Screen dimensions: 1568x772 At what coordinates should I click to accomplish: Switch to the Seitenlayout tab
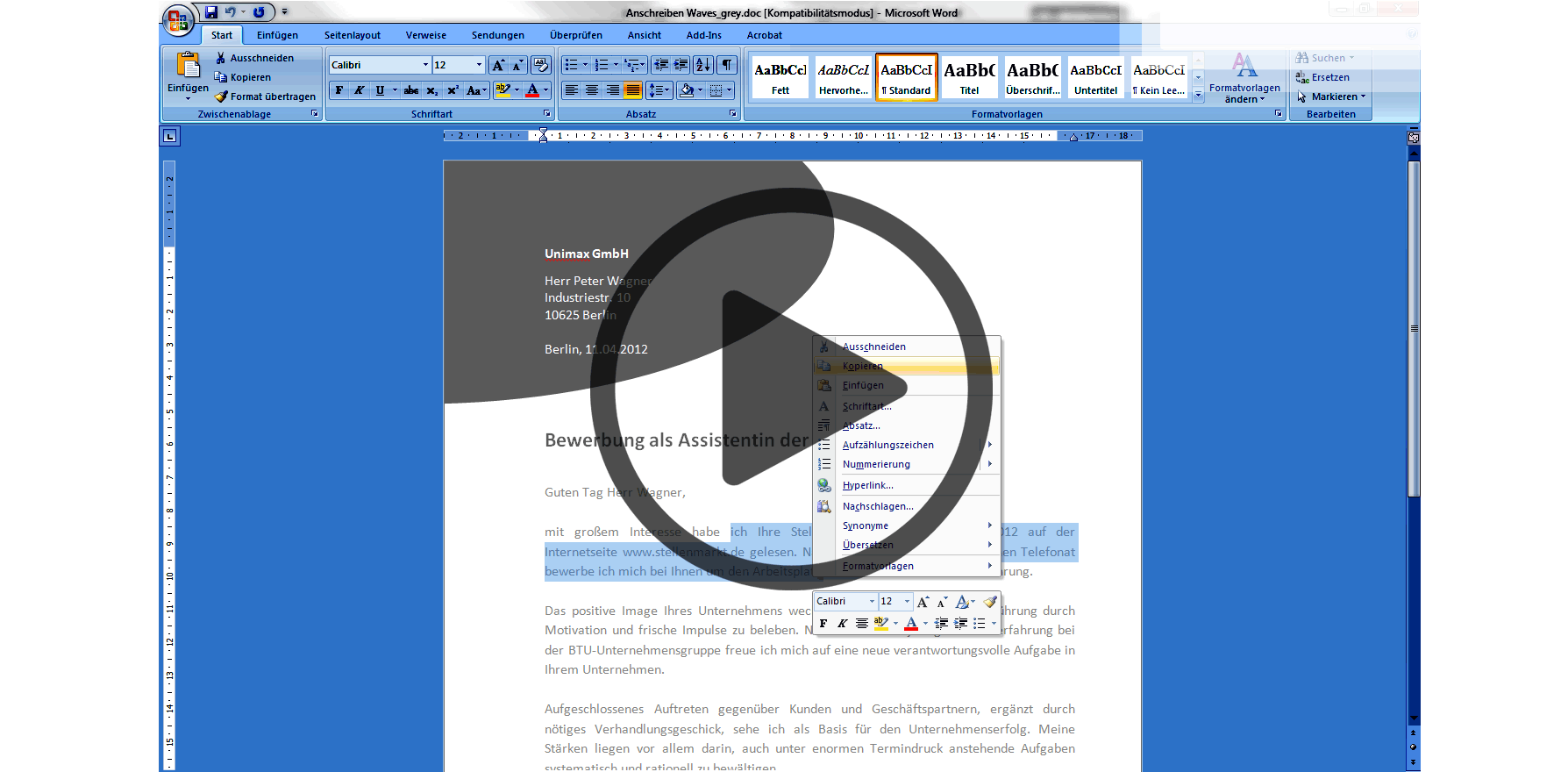click(x=352, y=35)
